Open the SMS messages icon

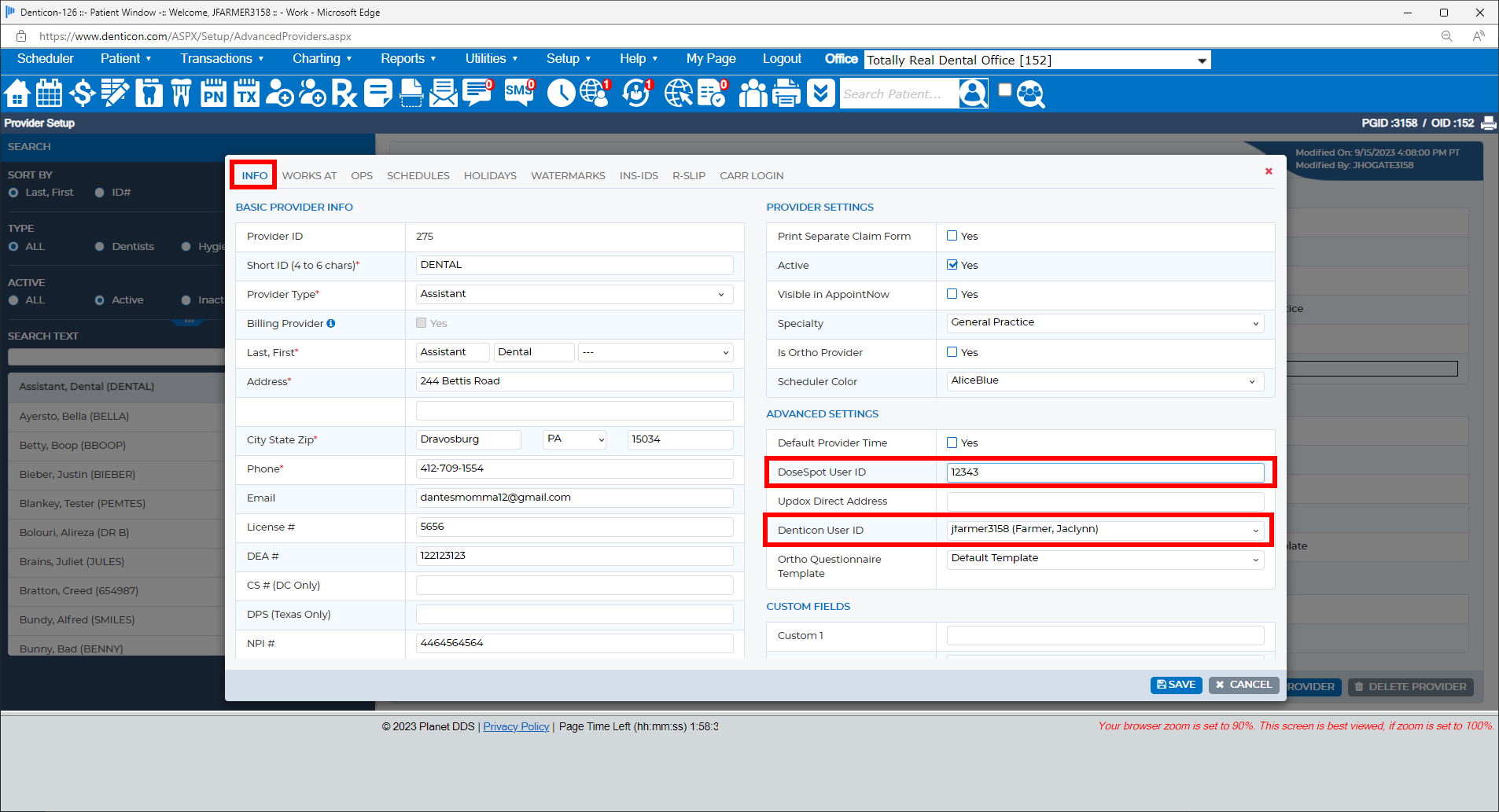[x=518, y=93]
